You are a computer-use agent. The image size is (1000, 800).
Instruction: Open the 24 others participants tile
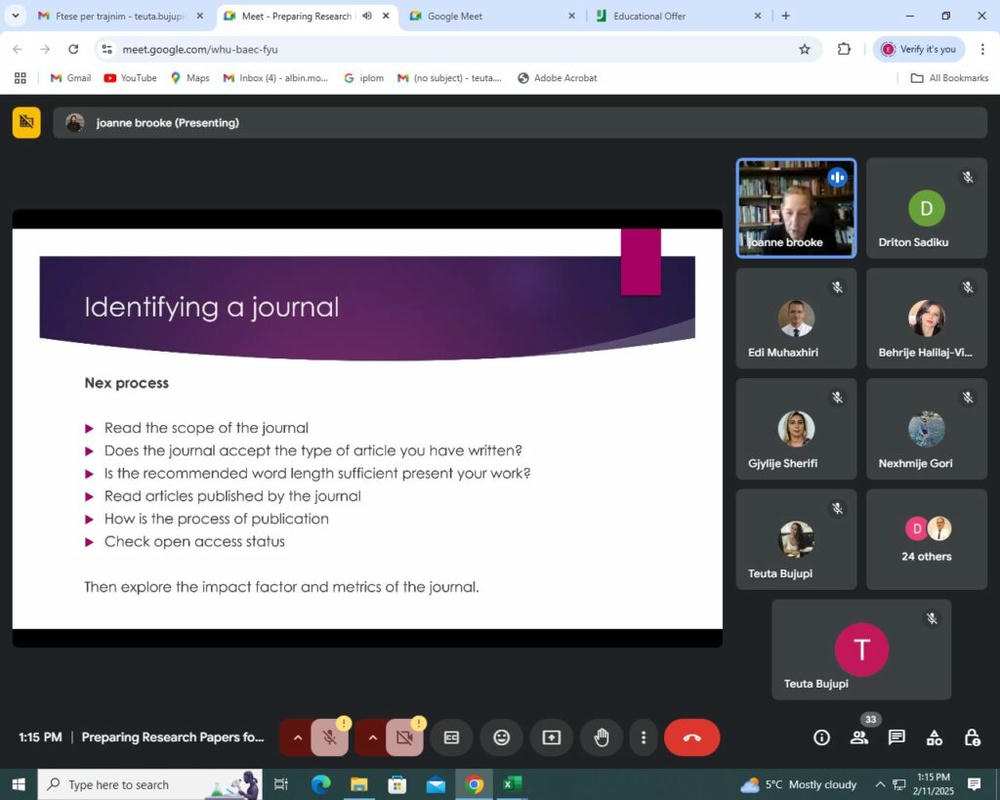click(x=926, y=539)
